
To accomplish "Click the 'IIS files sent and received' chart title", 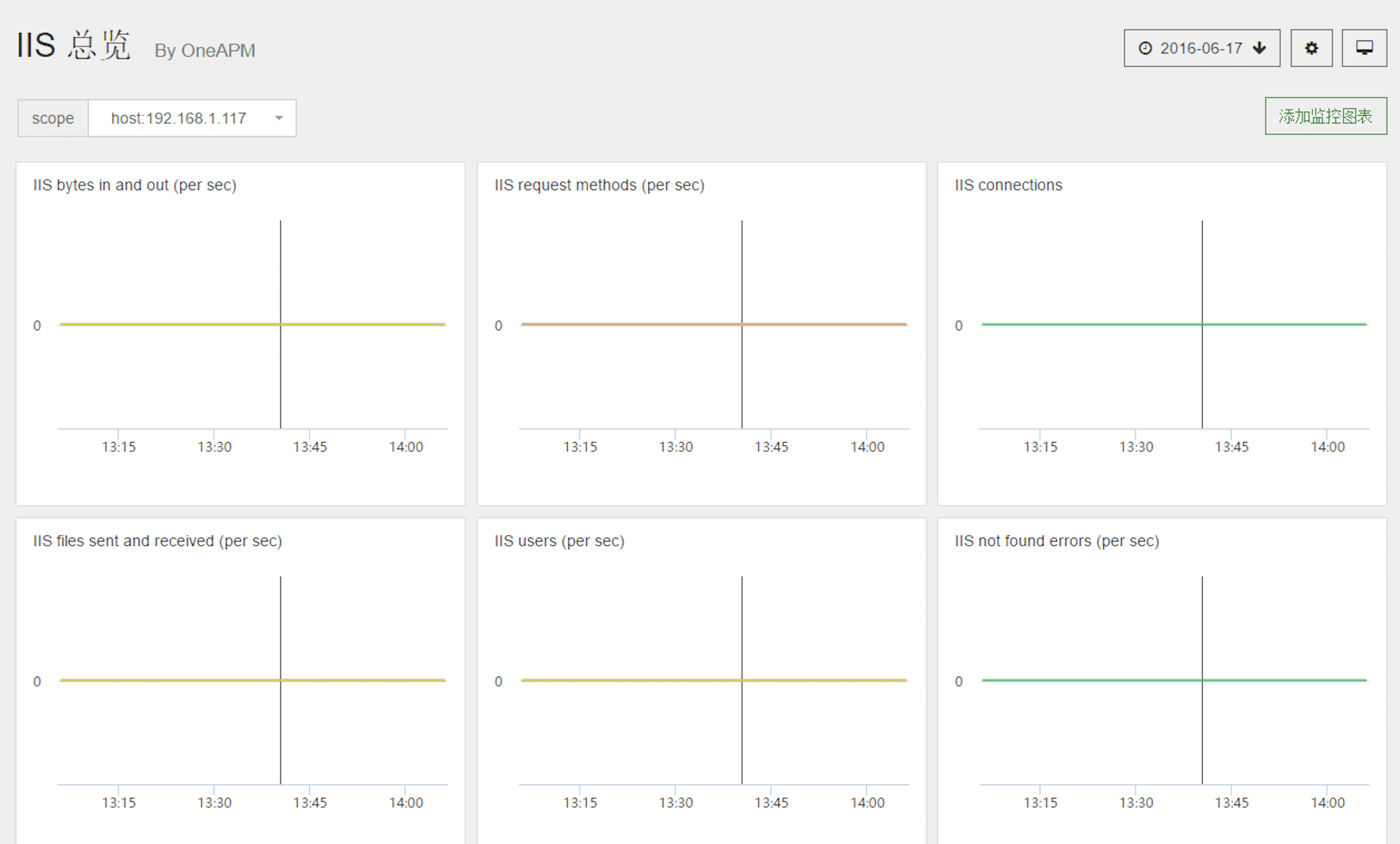I will [157, 541].
